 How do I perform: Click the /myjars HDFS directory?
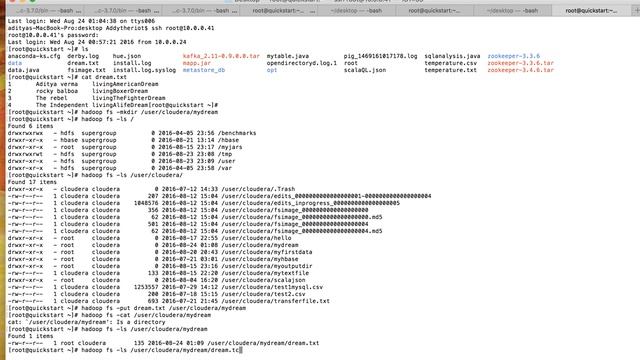click(x=230, y=147)
